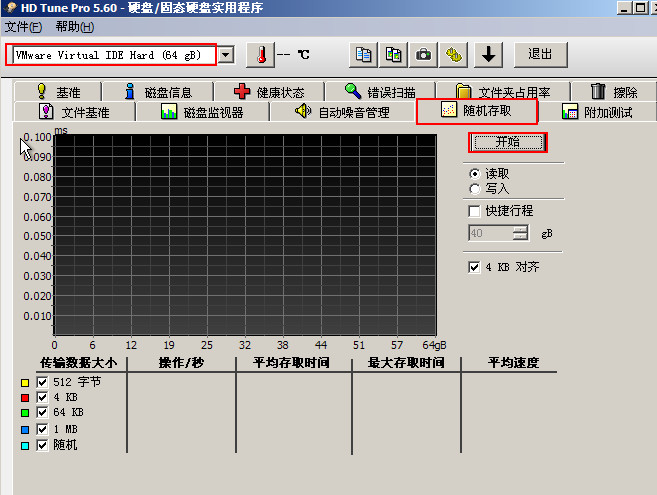
Task: Click the thermometer temperature icon
Action: pos(260,54)
